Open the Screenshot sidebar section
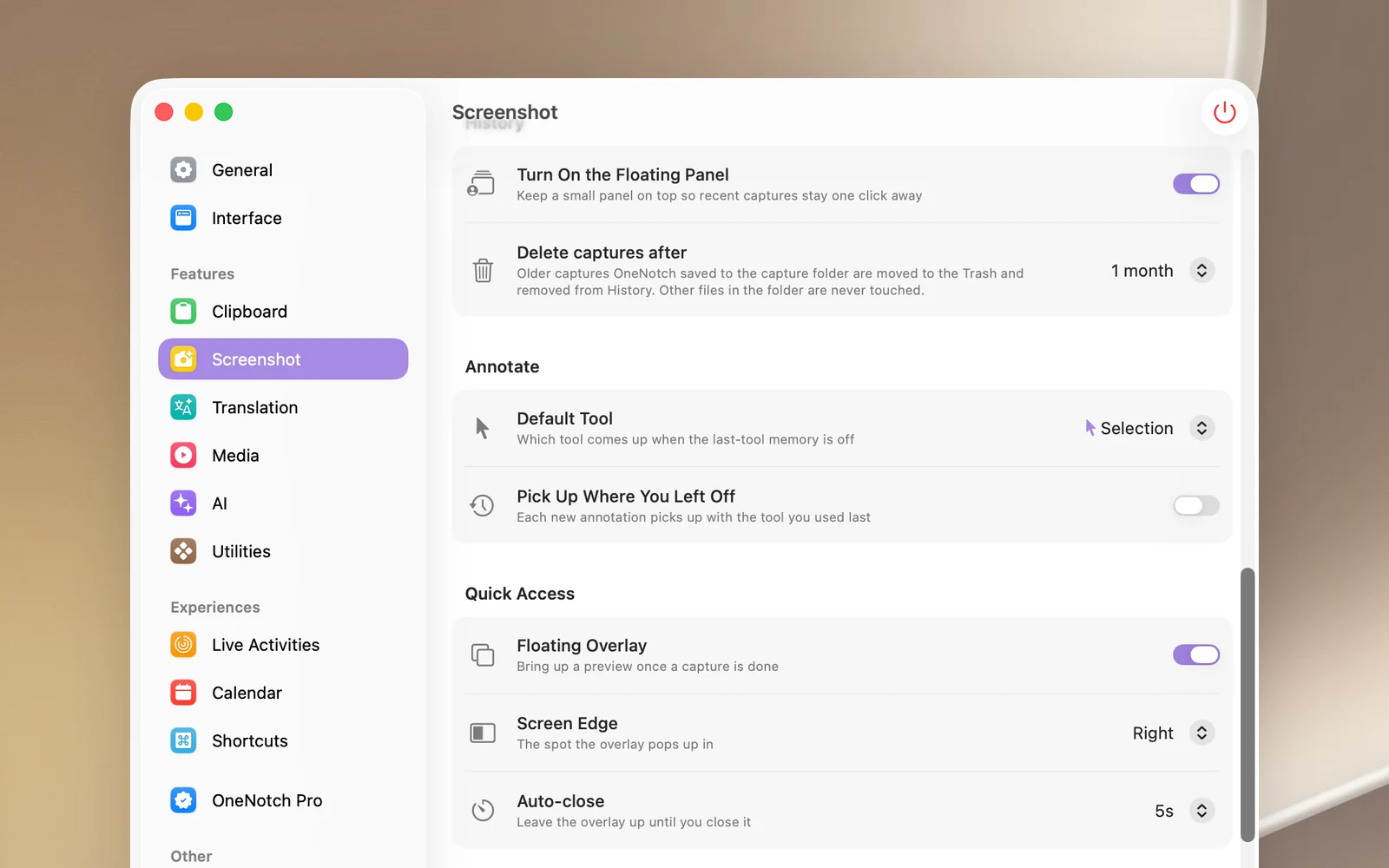This screenshot has height=868, width=1389. [x=283, y=359]
